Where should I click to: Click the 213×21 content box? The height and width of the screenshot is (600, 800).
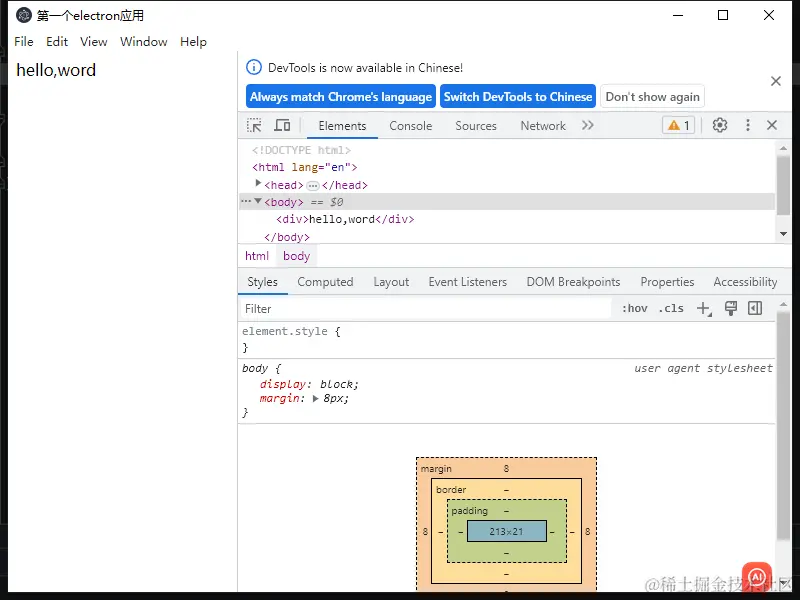507,532
